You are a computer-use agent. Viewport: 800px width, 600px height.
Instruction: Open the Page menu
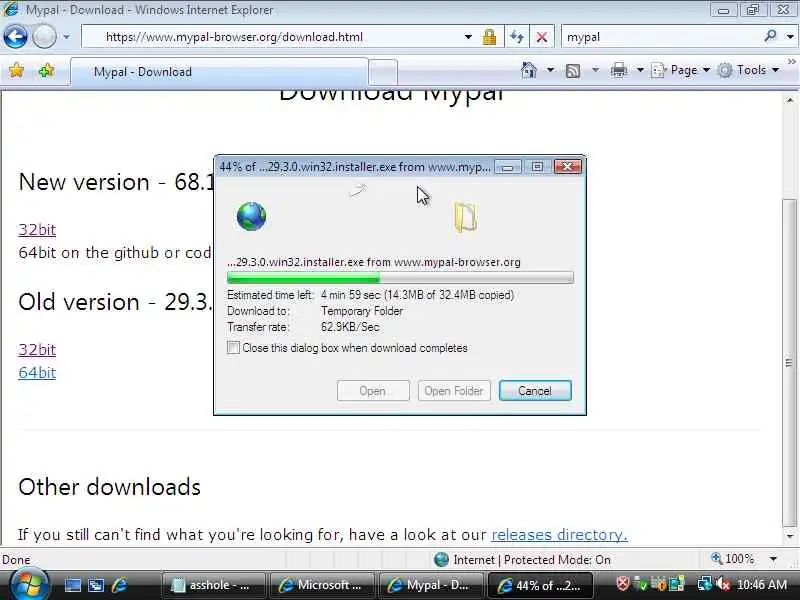[x=681, y=70]
